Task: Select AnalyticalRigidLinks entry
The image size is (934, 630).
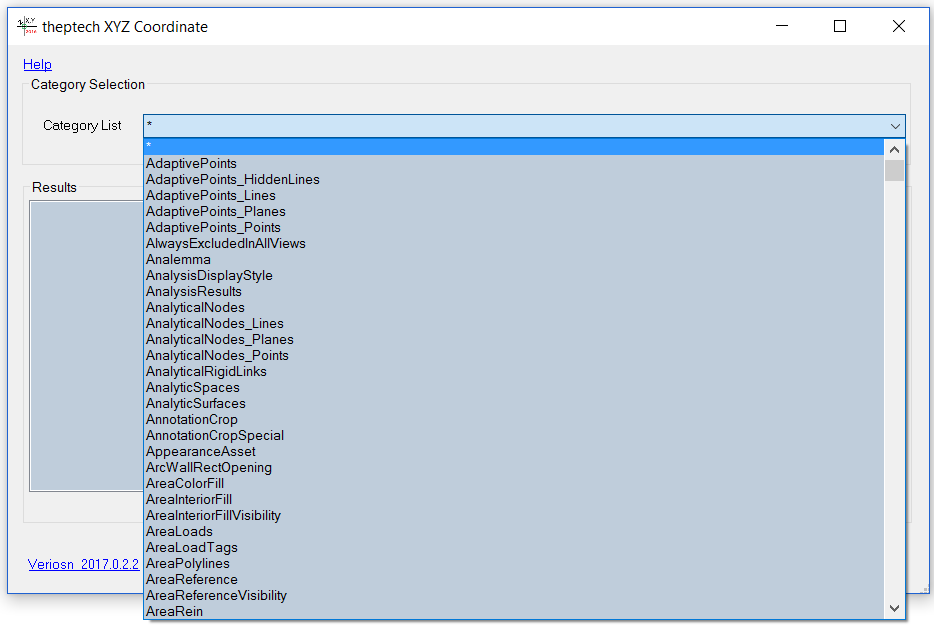Action: point(513,372)
